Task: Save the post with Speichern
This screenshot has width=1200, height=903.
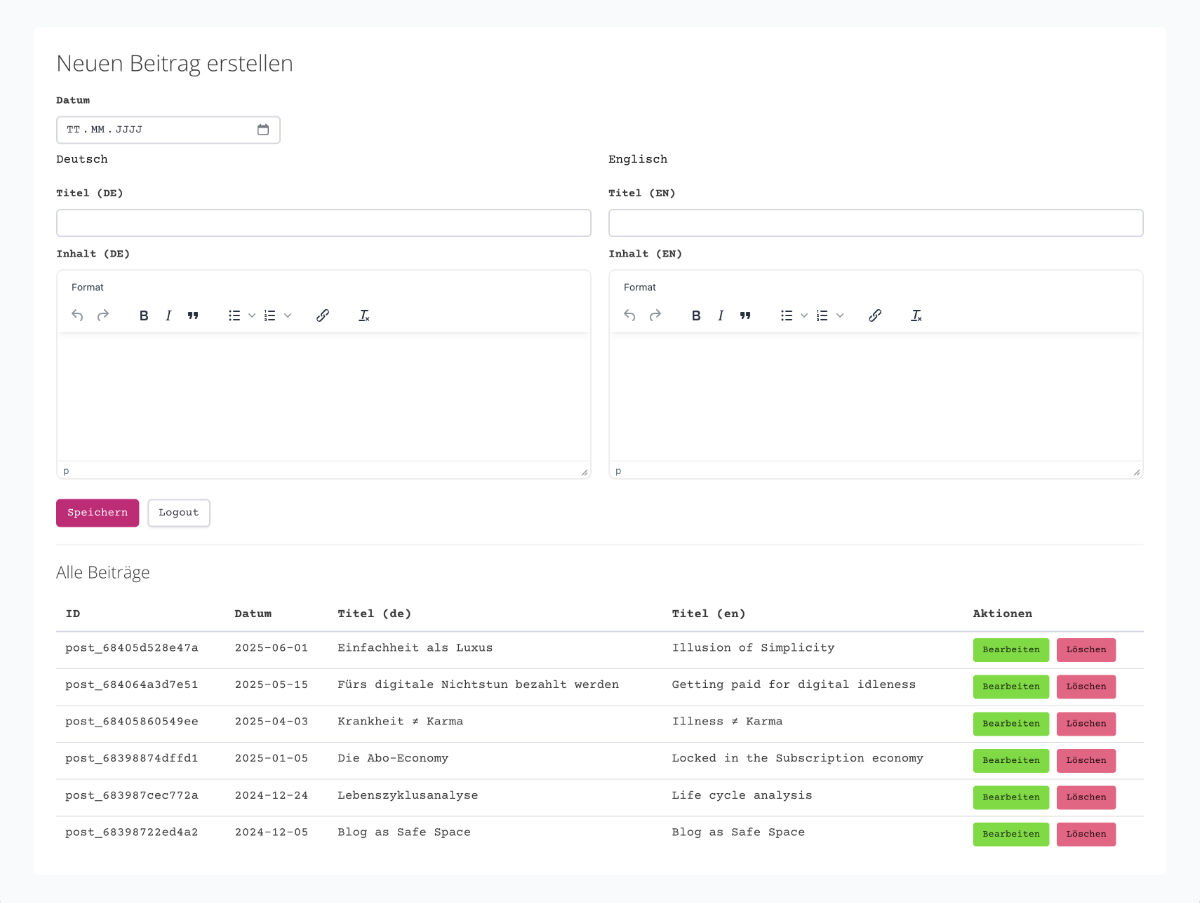Action: click(x=98, y=512)
